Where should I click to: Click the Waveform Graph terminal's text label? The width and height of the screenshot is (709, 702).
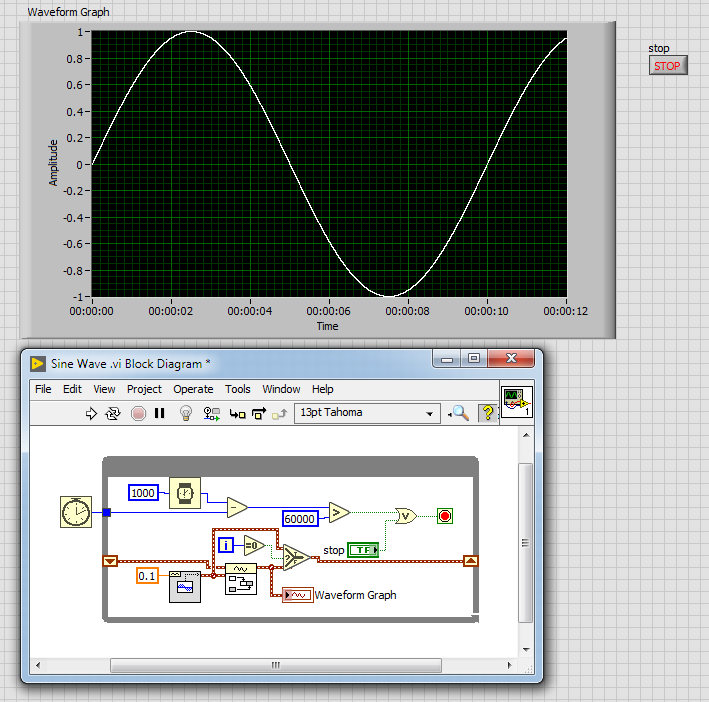(355, 595)
